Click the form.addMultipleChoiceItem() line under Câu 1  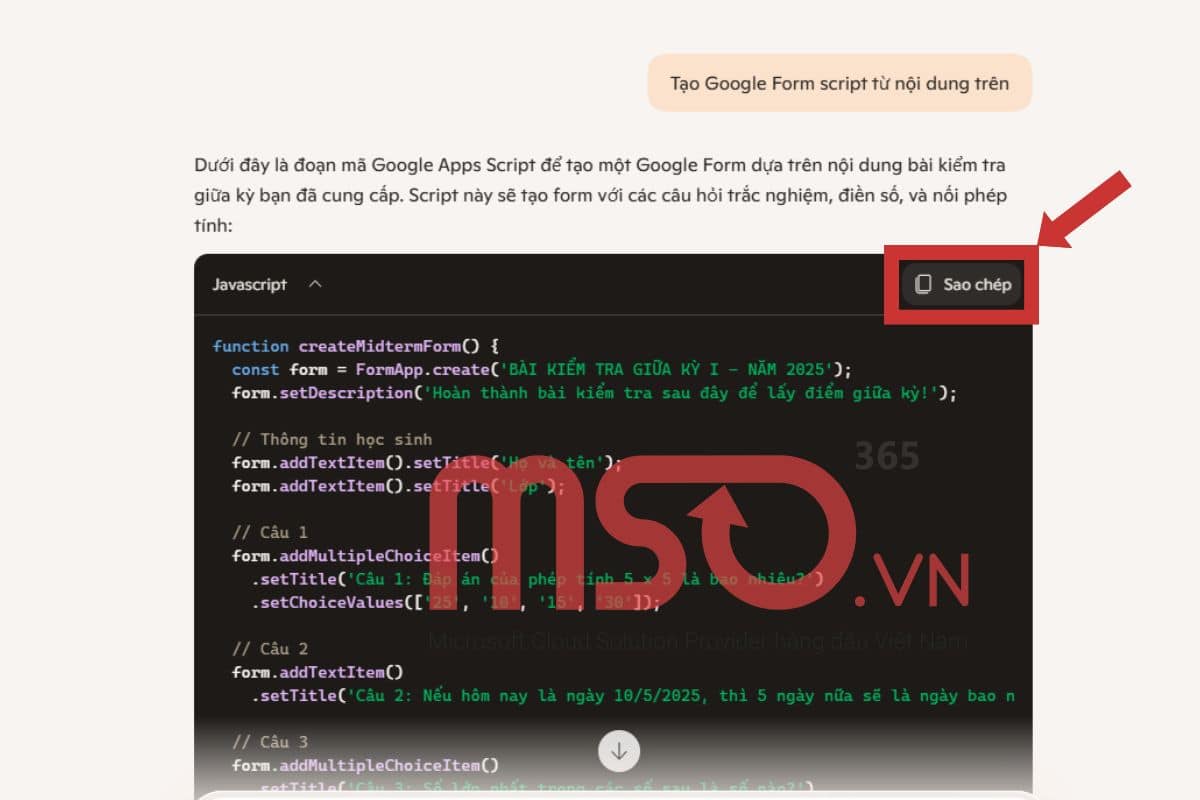pos(365,556)
